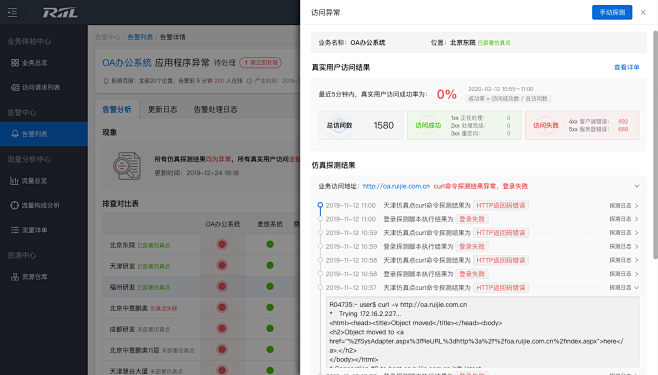
Task: Open 业务总览 in sidebar
Action: pyautogui.click(x=29, y=62)
